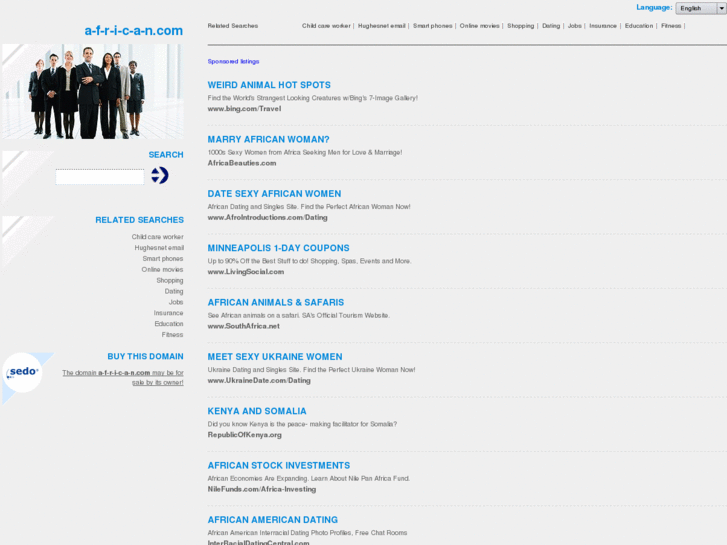Click the www.LivingSocial.com URL

click(246, 271)
